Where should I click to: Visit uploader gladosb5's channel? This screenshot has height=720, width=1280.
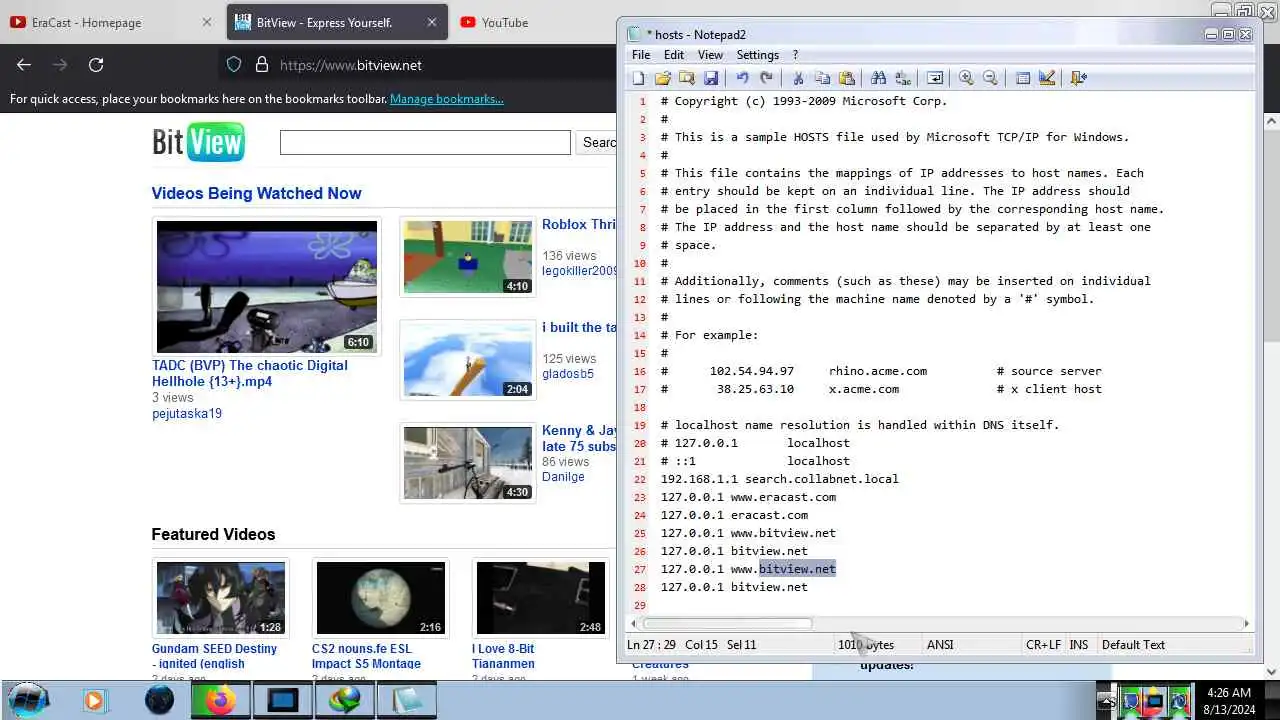(568, 374)
